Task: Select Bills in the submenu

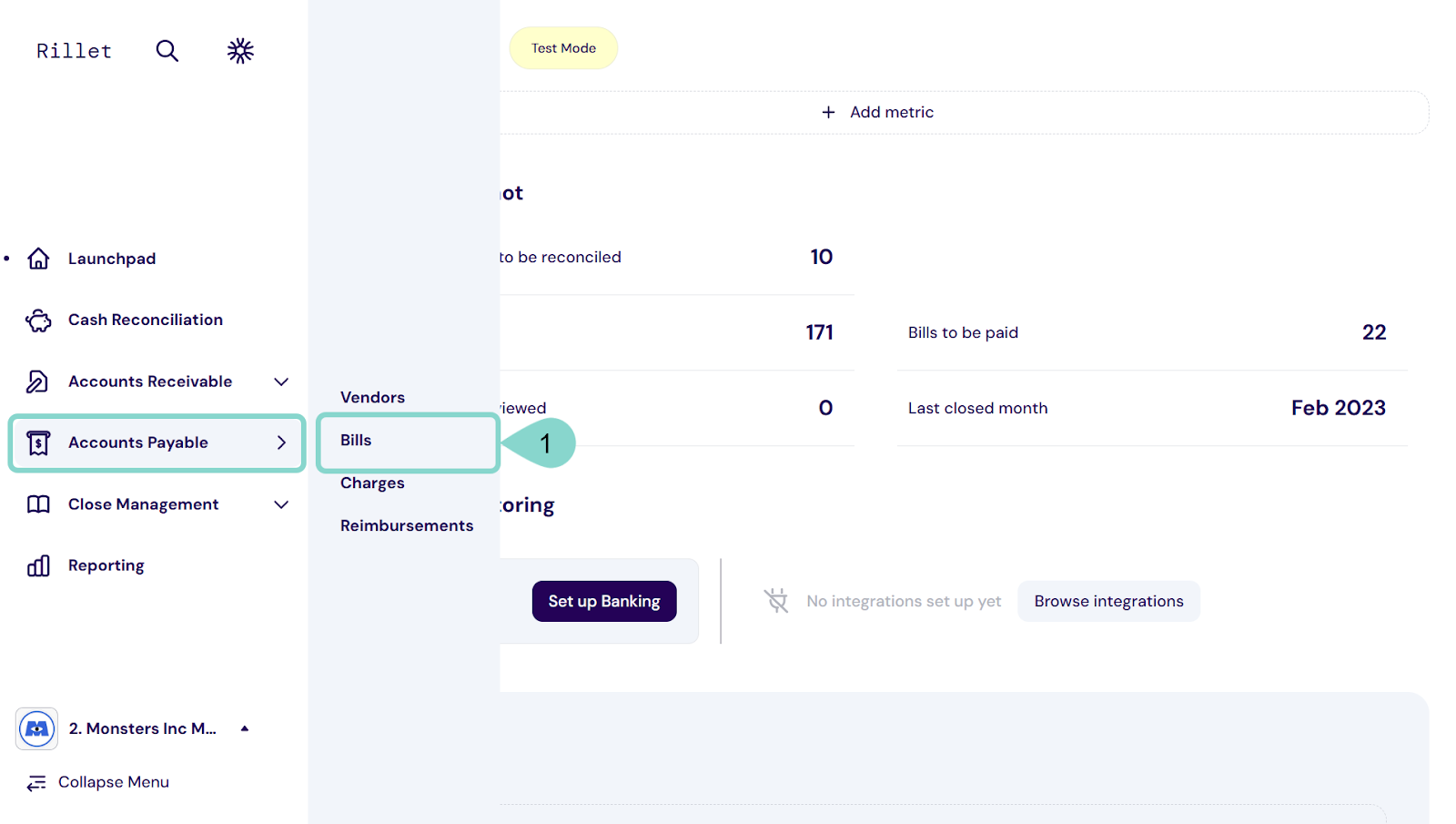Action: (x=356, y=441)
